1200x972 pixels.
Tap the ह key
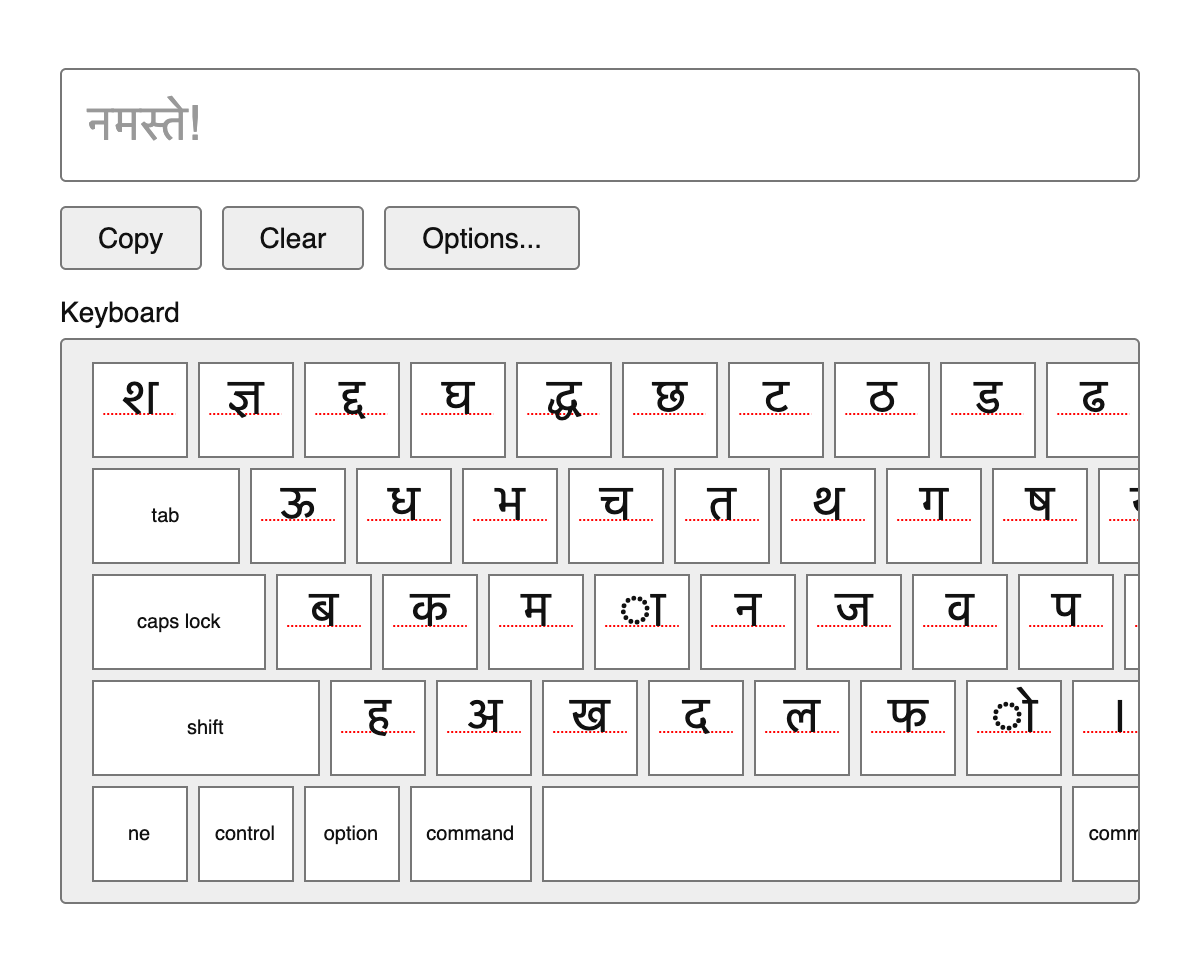(378, 728)
